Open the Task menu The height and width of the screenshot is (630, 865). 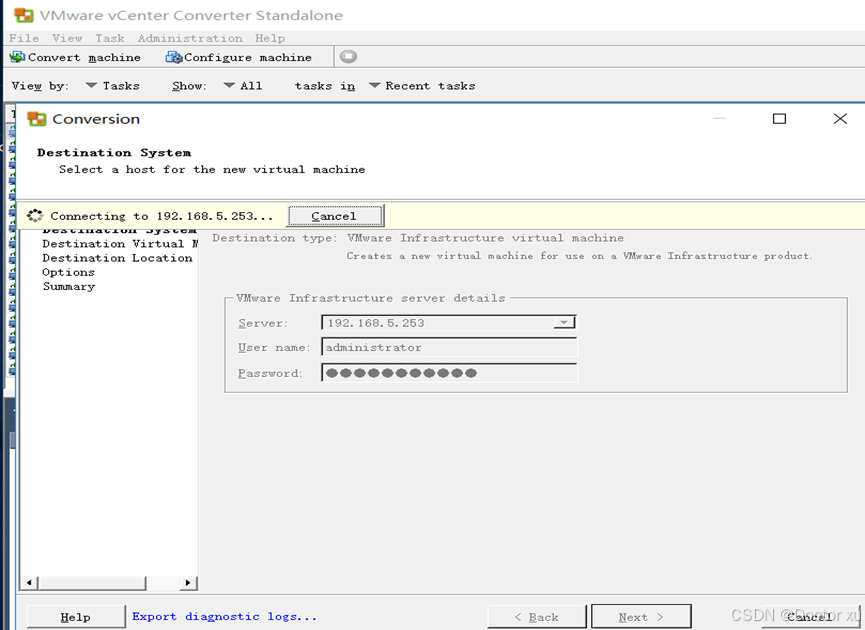109,38
